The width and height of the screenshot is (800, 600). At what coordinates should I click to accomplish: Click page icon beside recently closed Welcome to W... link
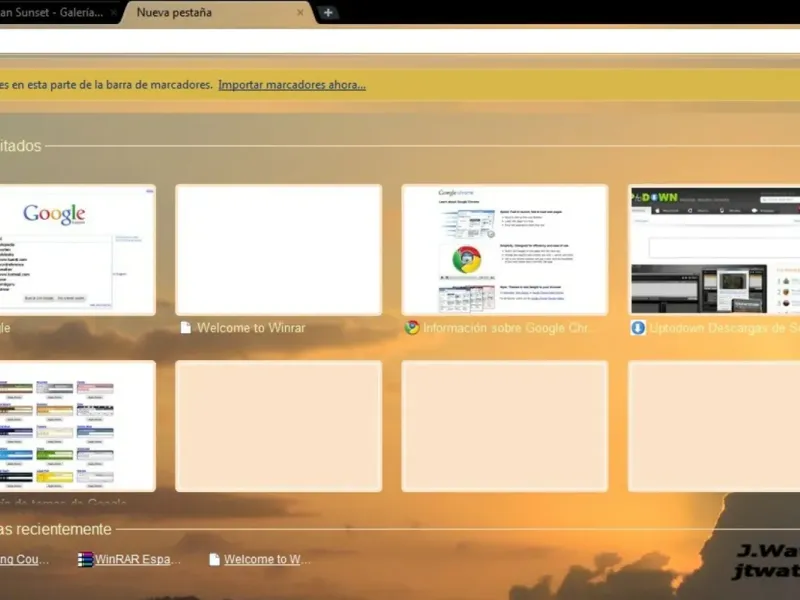214,560
